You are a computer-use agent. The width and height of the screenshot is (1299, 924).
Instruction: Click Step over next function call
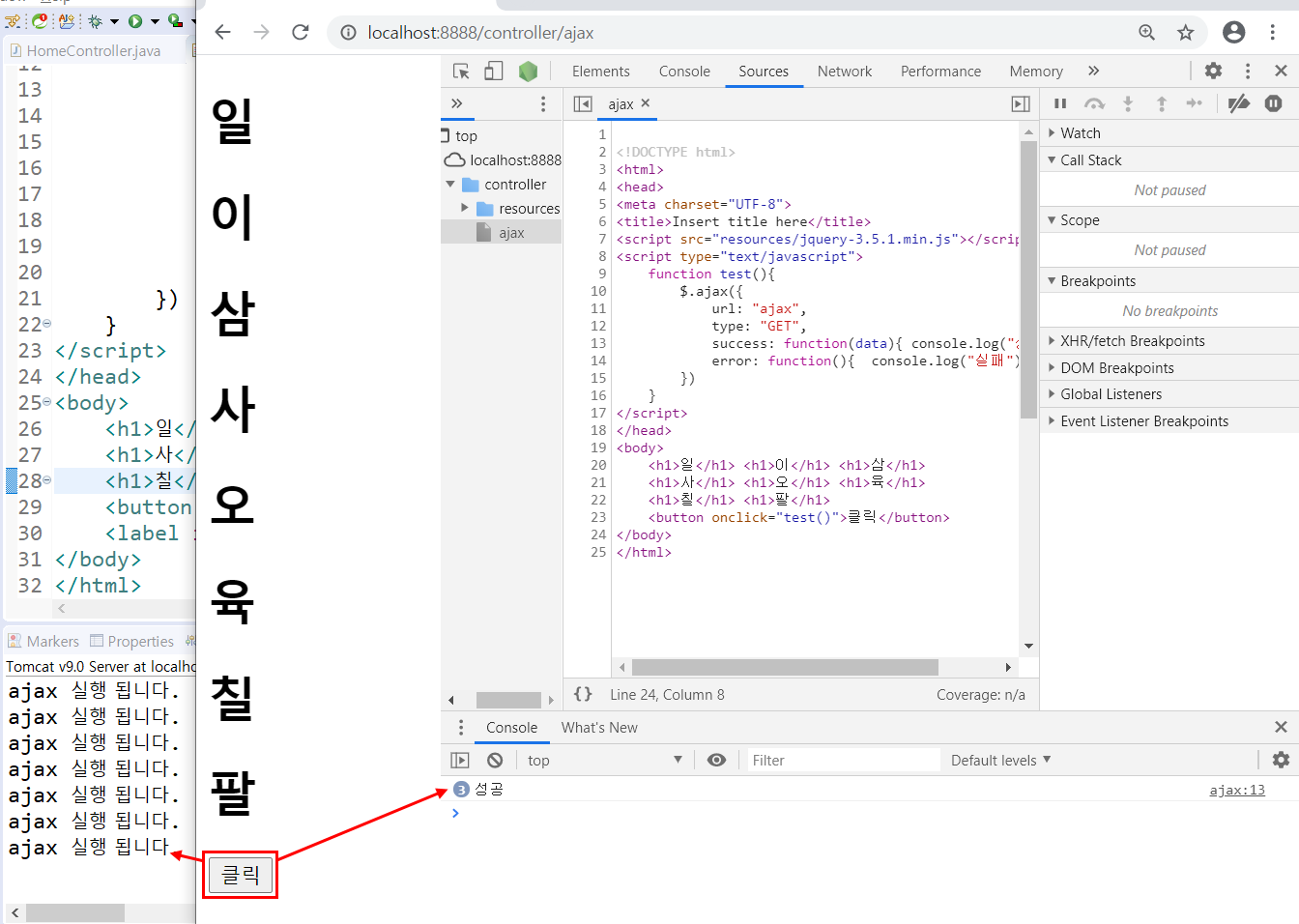click(1094, 103)
